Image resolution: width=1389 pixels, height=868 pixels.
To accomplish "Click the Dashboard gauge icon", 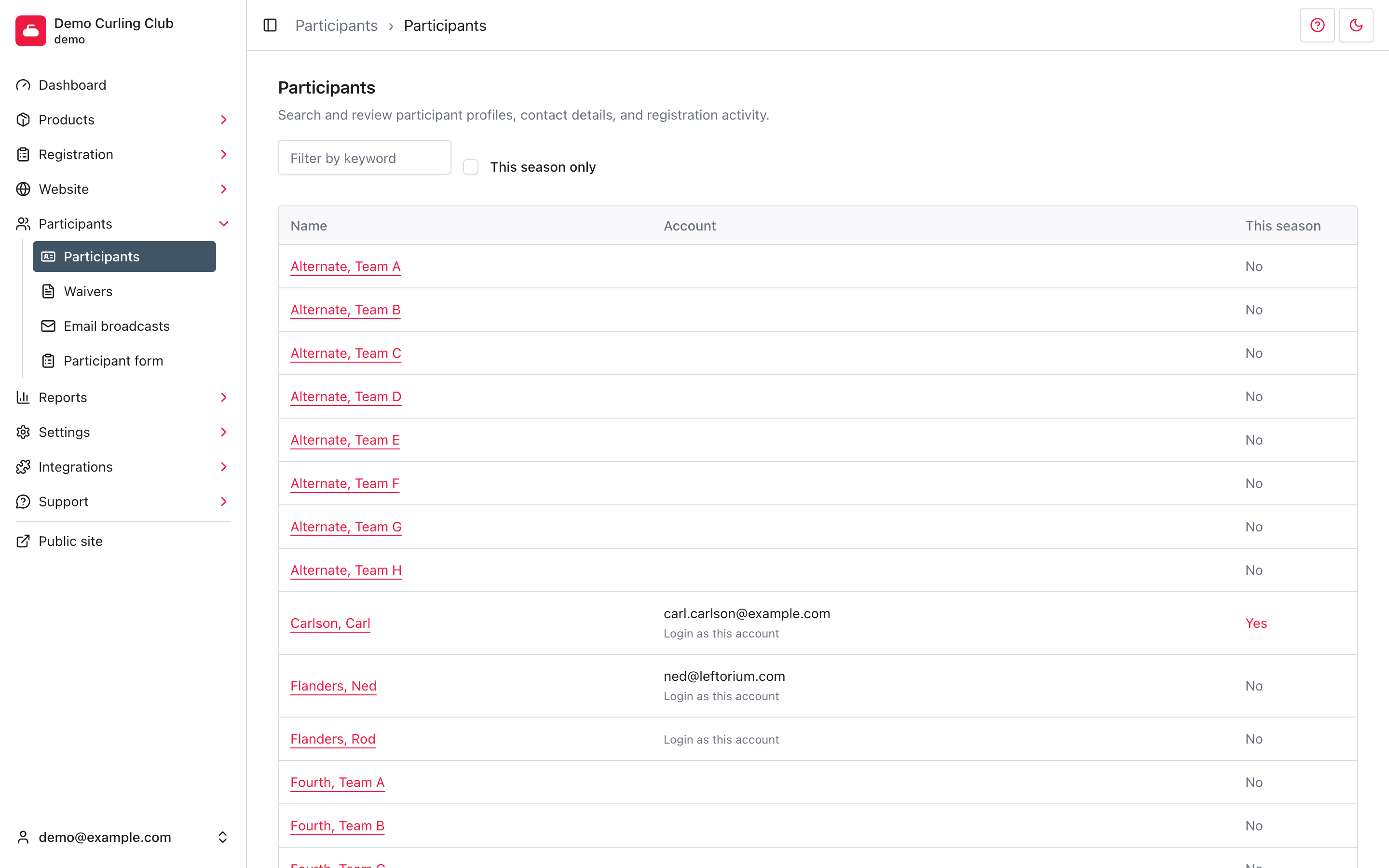I will point(23,85).
